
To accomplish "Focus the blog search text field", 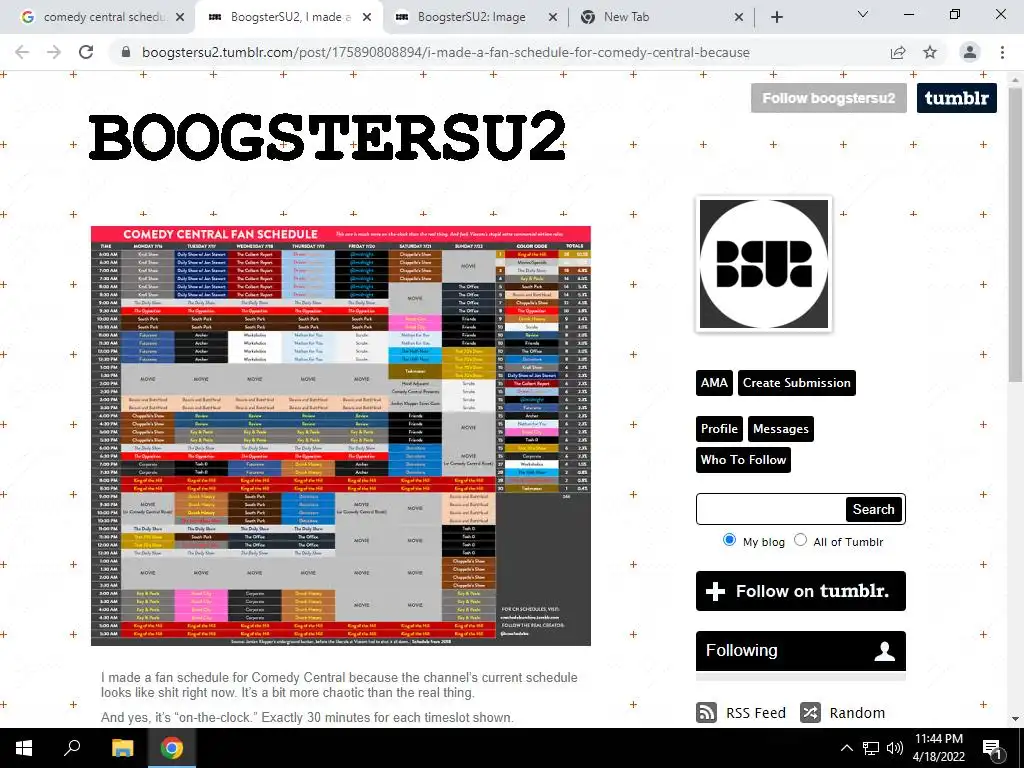I will pyautogui.click(x=771, y=509).
